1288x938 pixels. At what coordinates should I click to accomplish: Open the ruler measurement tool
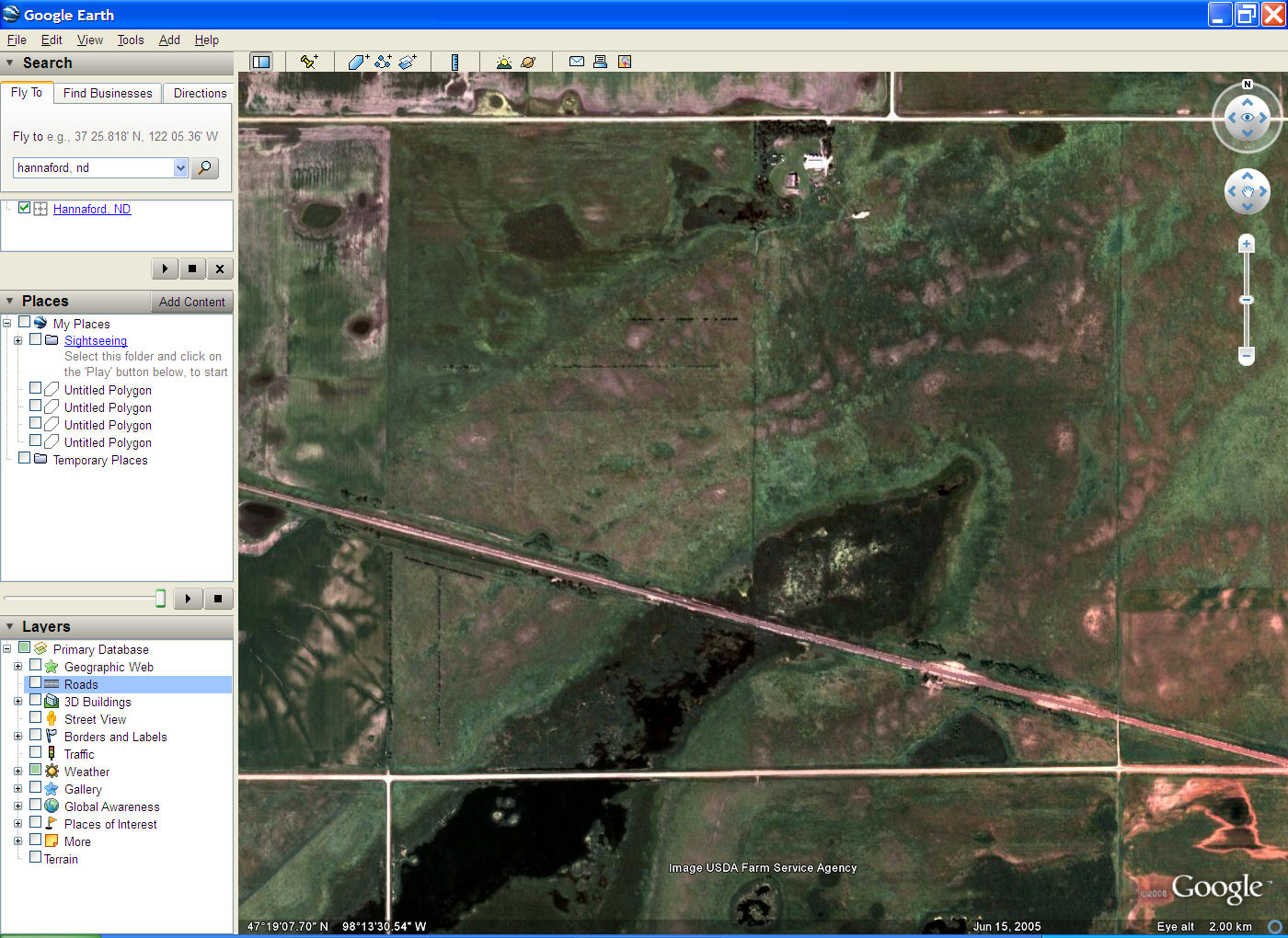pos(454,62)
